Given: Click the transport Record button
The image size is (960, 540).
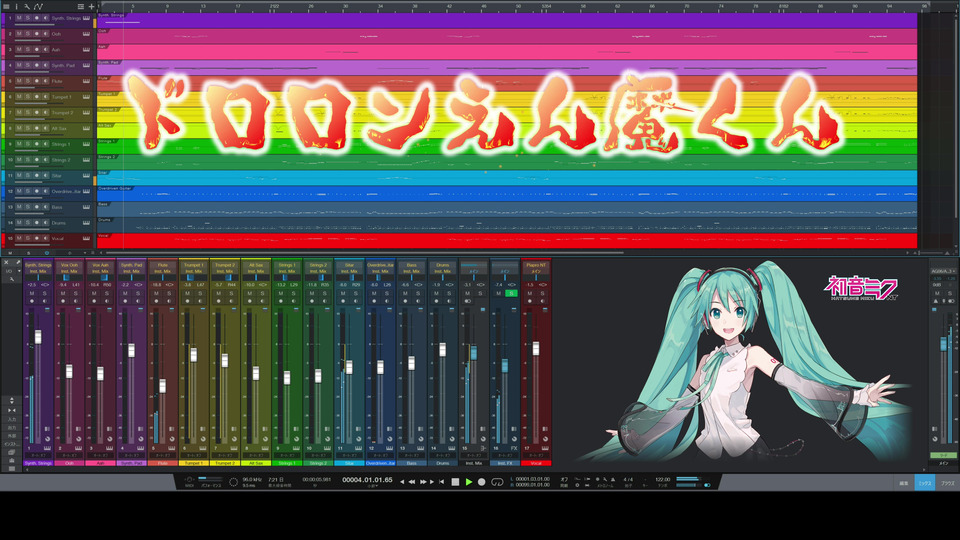Looking at the screenshot, I should click(x=482, y=482).
